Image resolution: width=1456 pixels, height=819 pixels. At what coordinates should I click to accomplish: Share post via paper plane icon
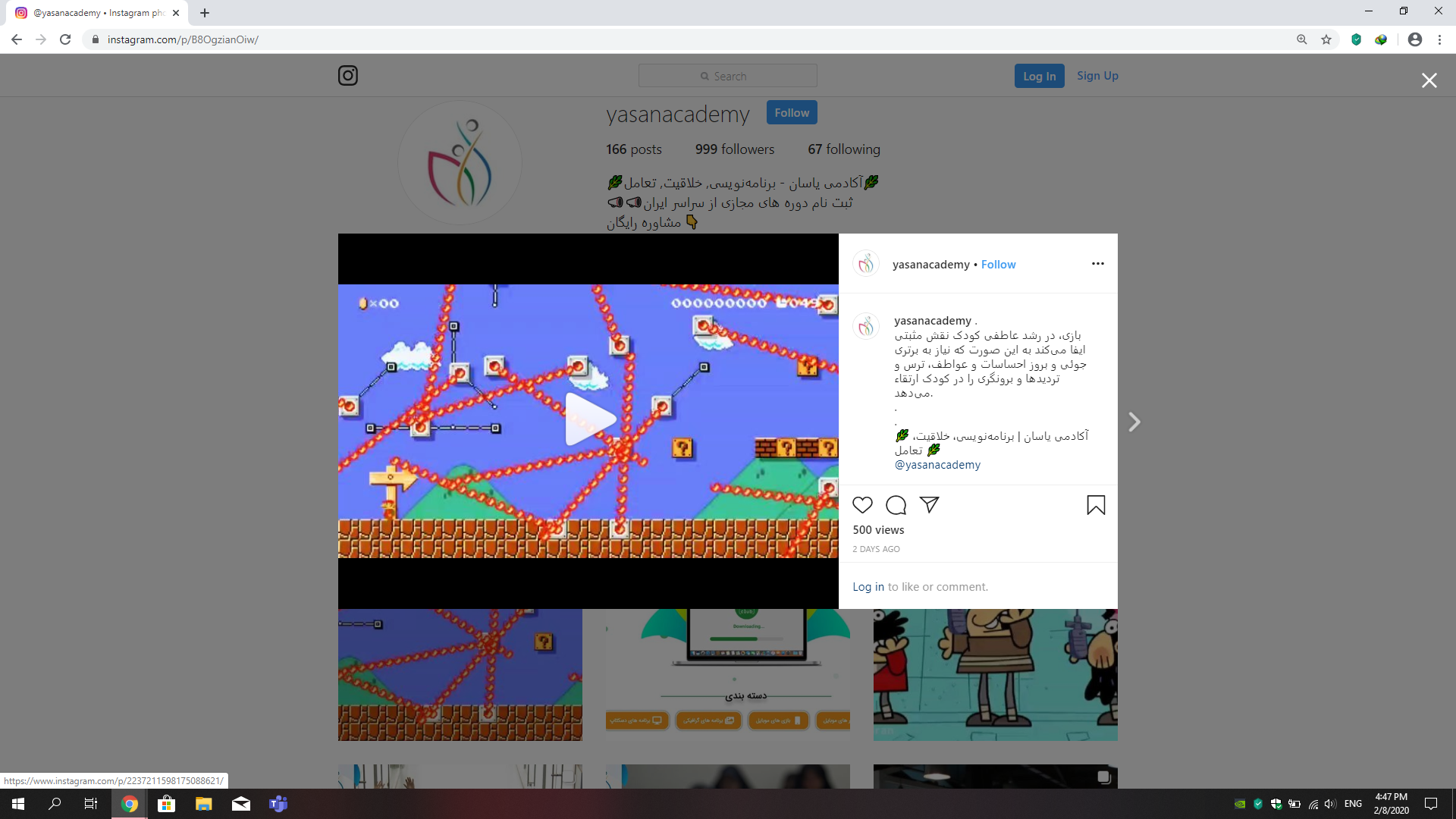(x=929, y=505)
